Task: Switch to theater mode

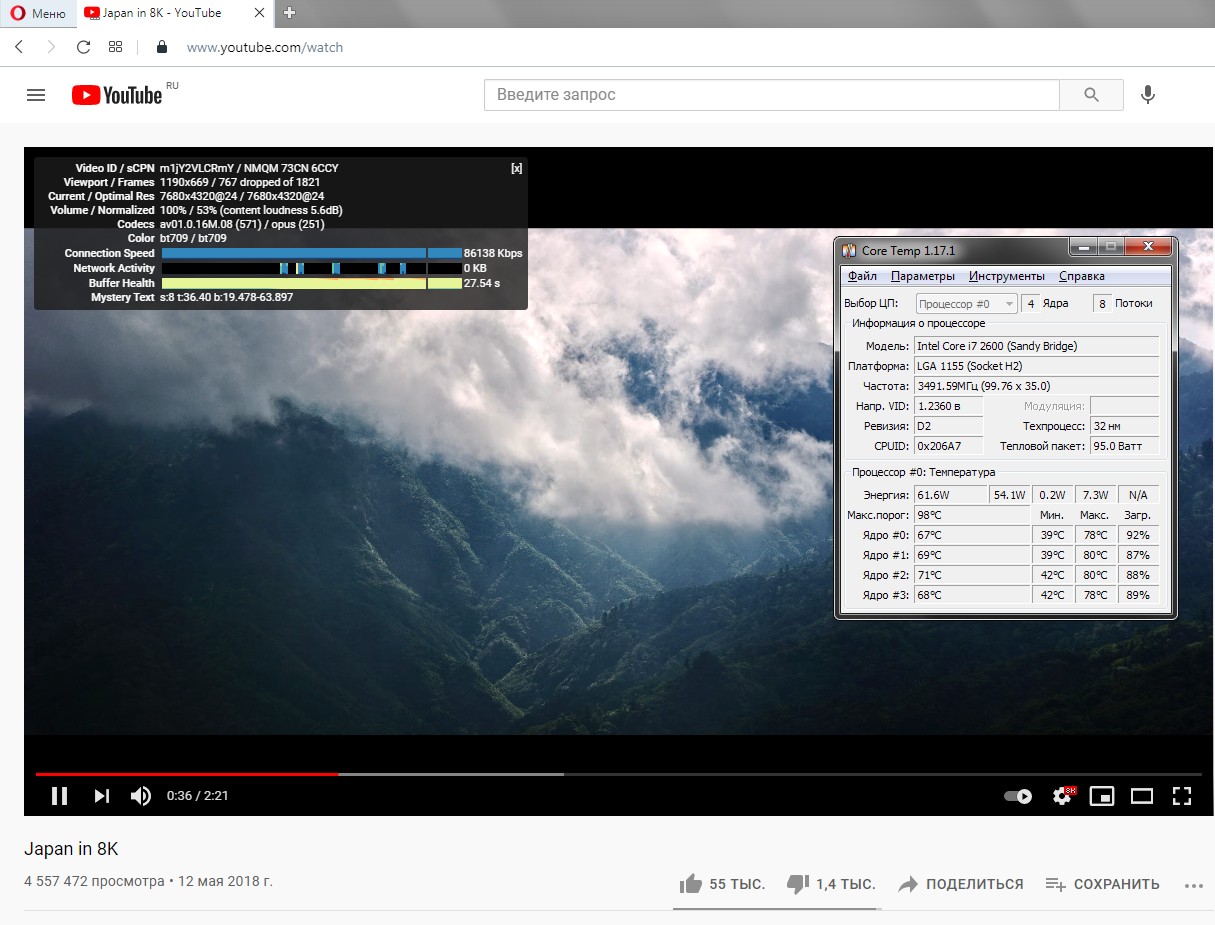Action: click(x=1142, y=796)
